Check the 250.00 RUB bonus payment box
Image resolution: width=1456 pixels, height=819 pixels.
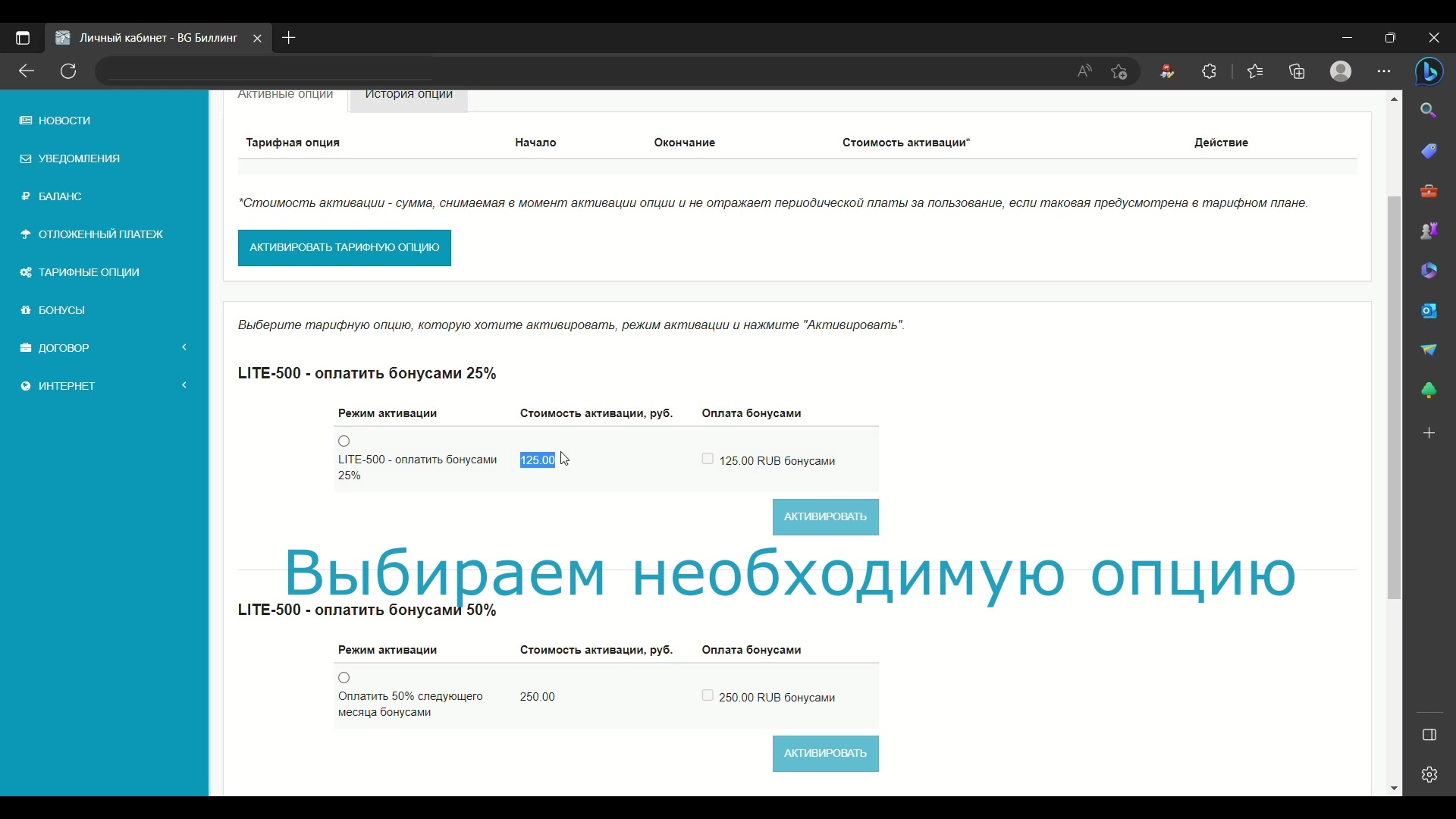pyautogui.click(x=708, y=696)
